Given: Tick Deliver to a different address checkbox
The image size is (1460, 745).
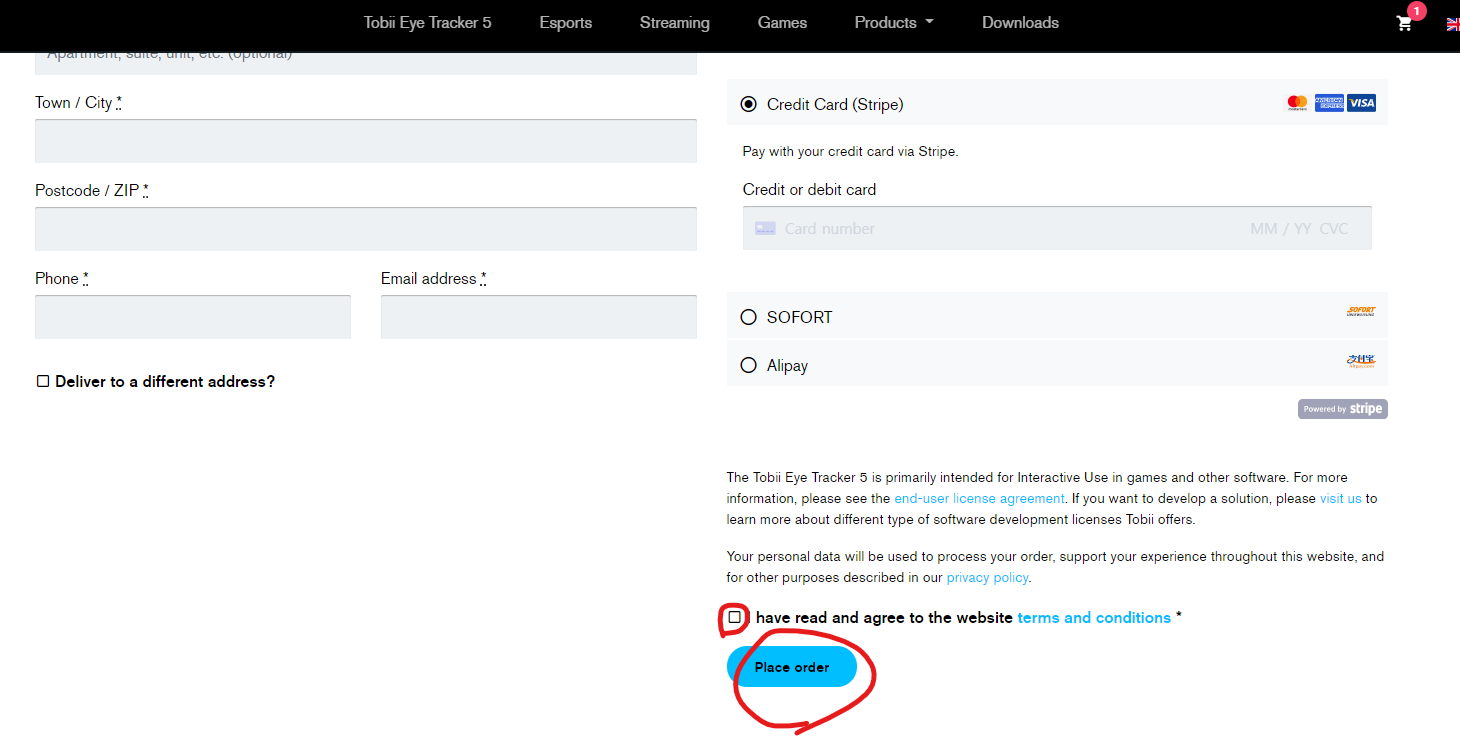Looking at the screenshot, I should point(43,381).
